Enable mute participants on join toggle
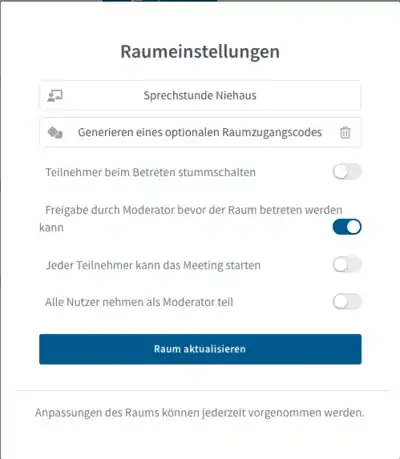 (347, 172)
